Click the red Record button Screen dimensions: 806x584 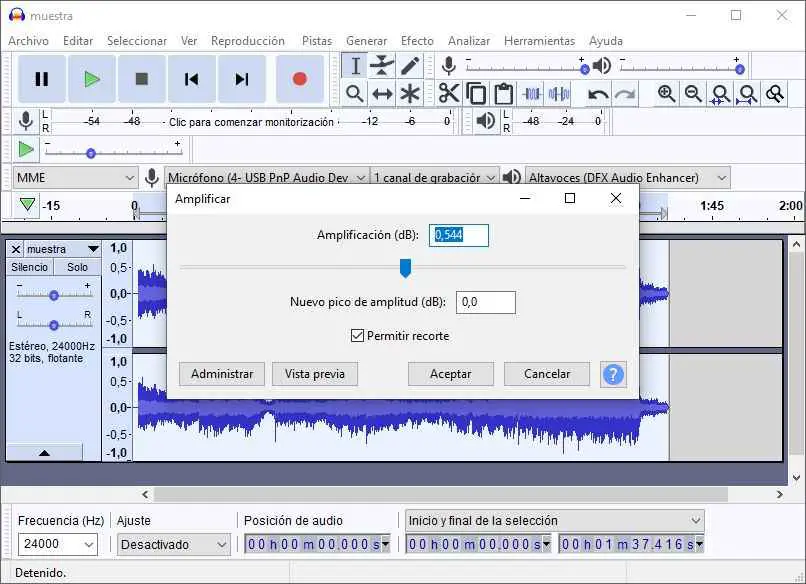click(x=299, y=79)
